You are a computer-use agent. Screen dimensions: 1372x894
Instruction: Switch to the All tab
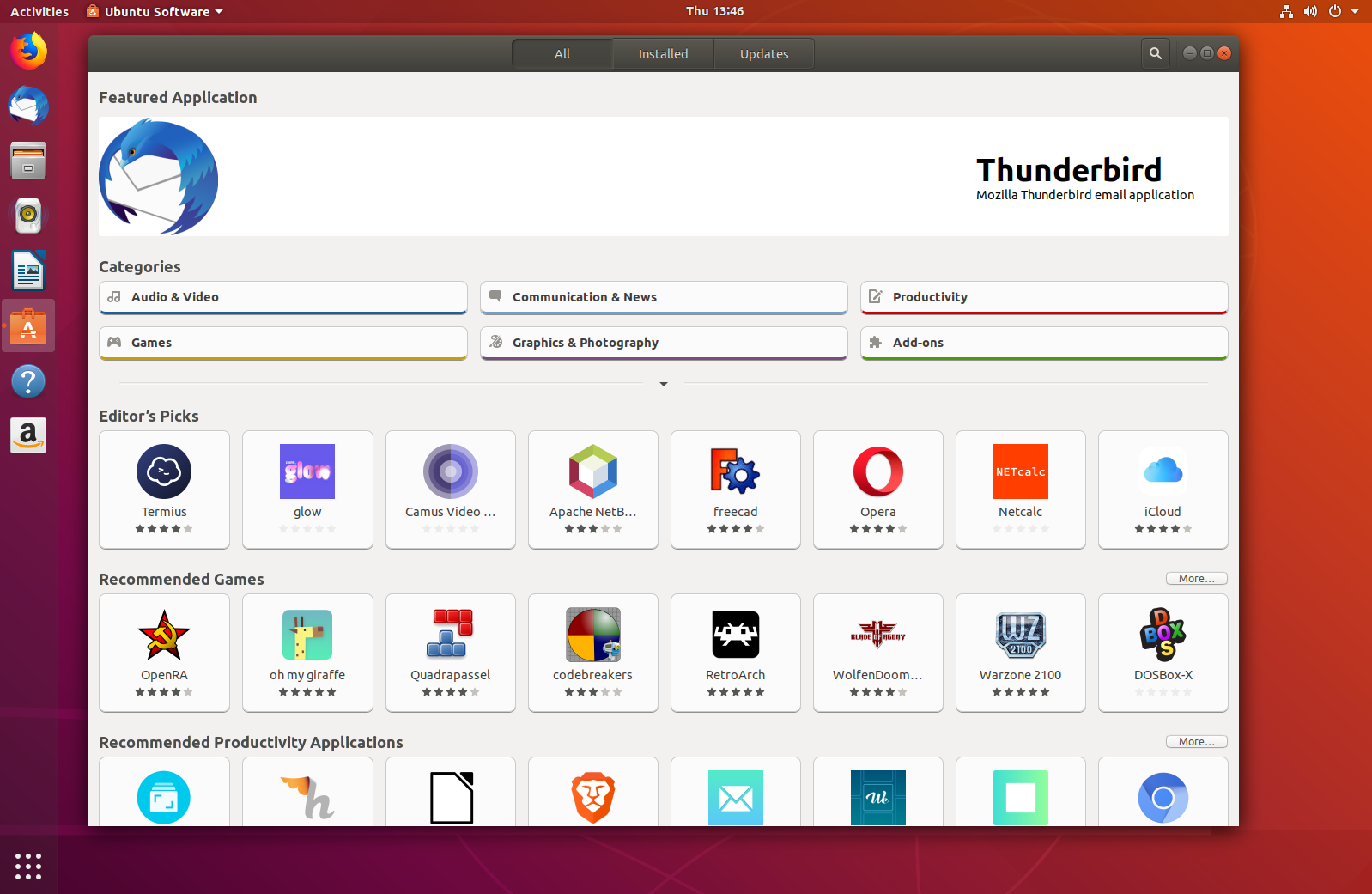[562, 53]
